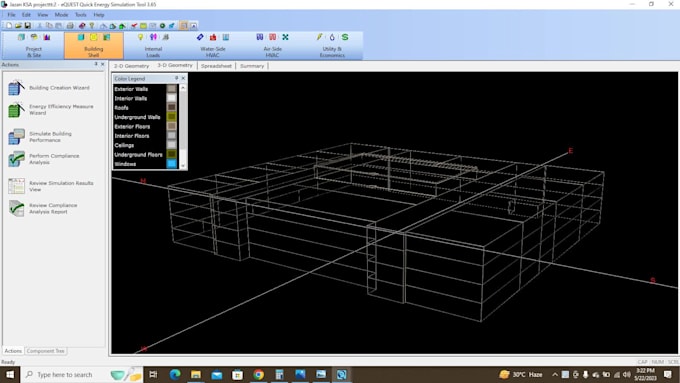This screenshot has width=680, height=383.
Task: Open the Edit menu
Action: (x=26, y=15)
